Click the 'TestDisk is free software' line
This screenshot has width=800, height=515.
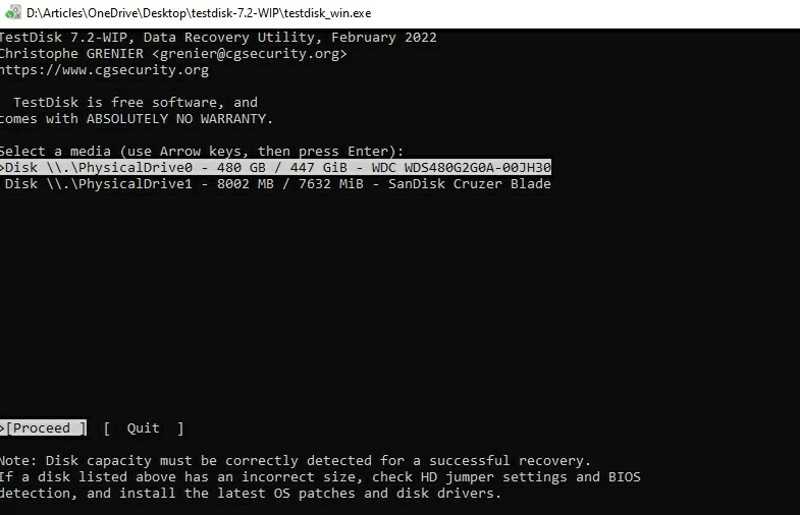[x=136, y=102]
